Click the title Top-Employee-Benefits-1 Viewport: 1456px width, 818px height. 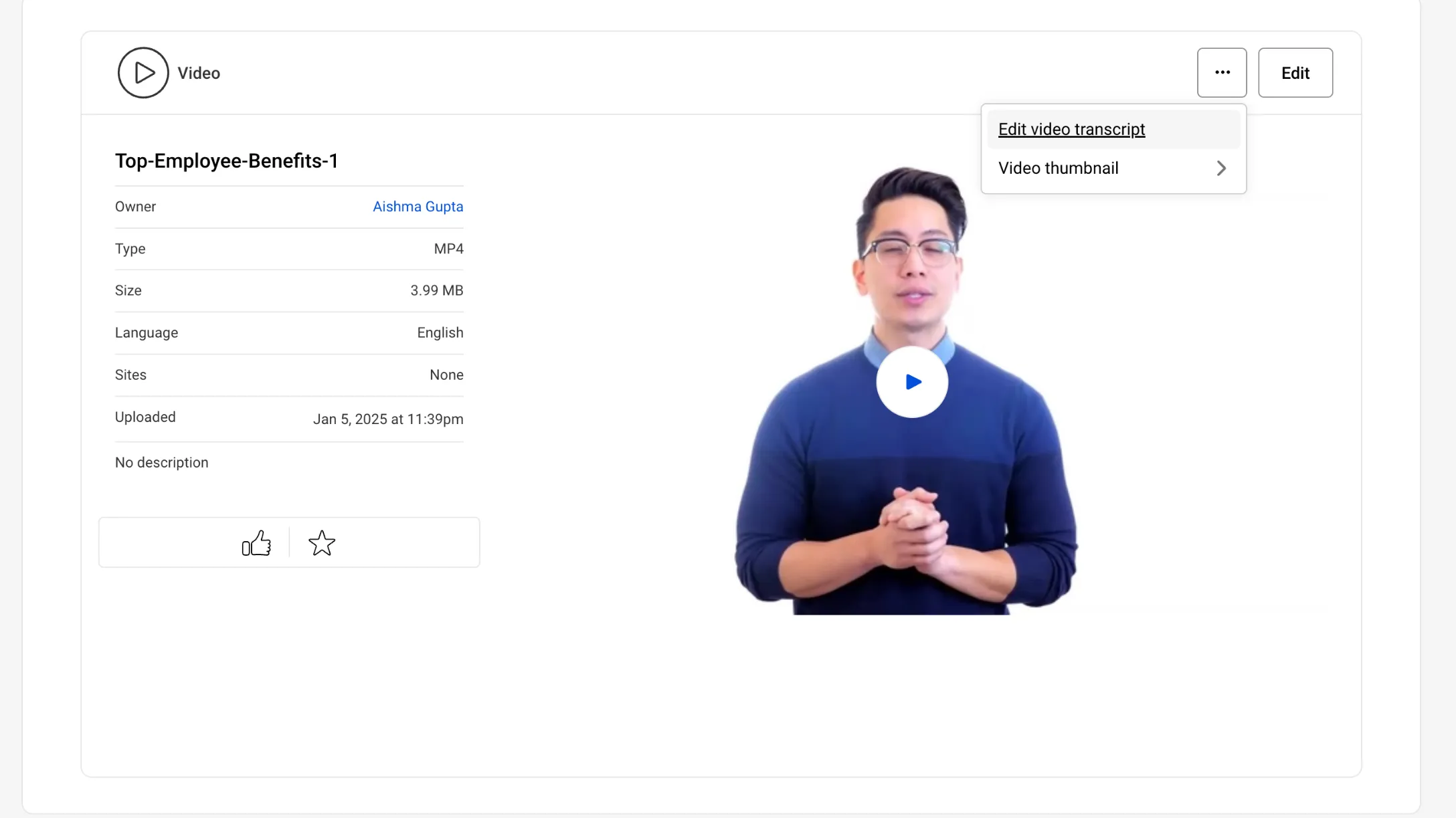(226, 161)
